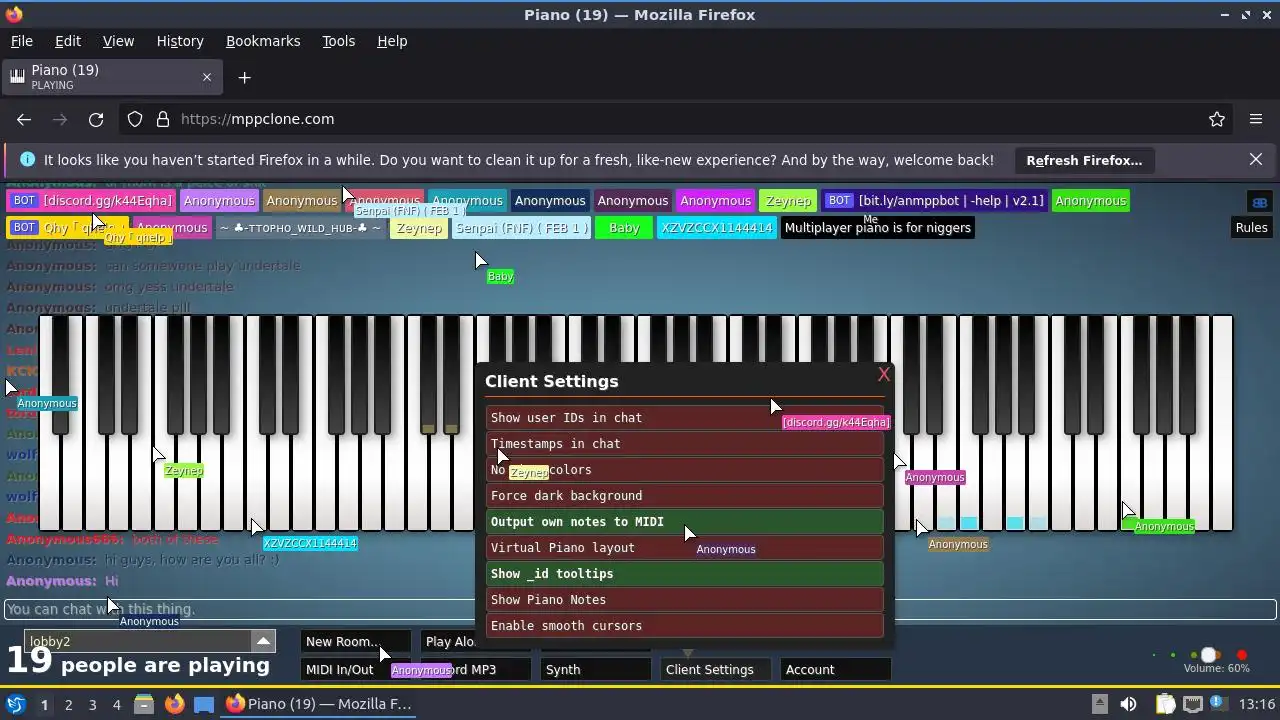Bookmark this page with the star icon
This screenshot has width=1280, height=720.
click(x=1217, y=119)
